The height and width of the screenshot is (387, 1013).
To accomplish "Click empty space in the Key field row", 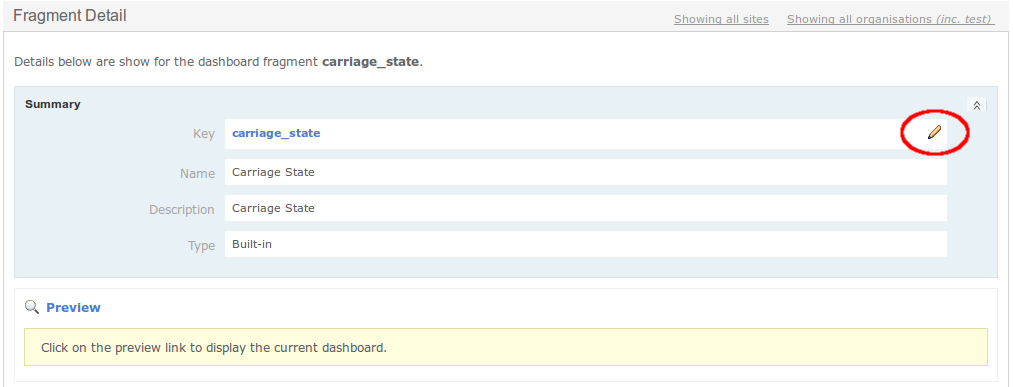I will click(614, 134).
